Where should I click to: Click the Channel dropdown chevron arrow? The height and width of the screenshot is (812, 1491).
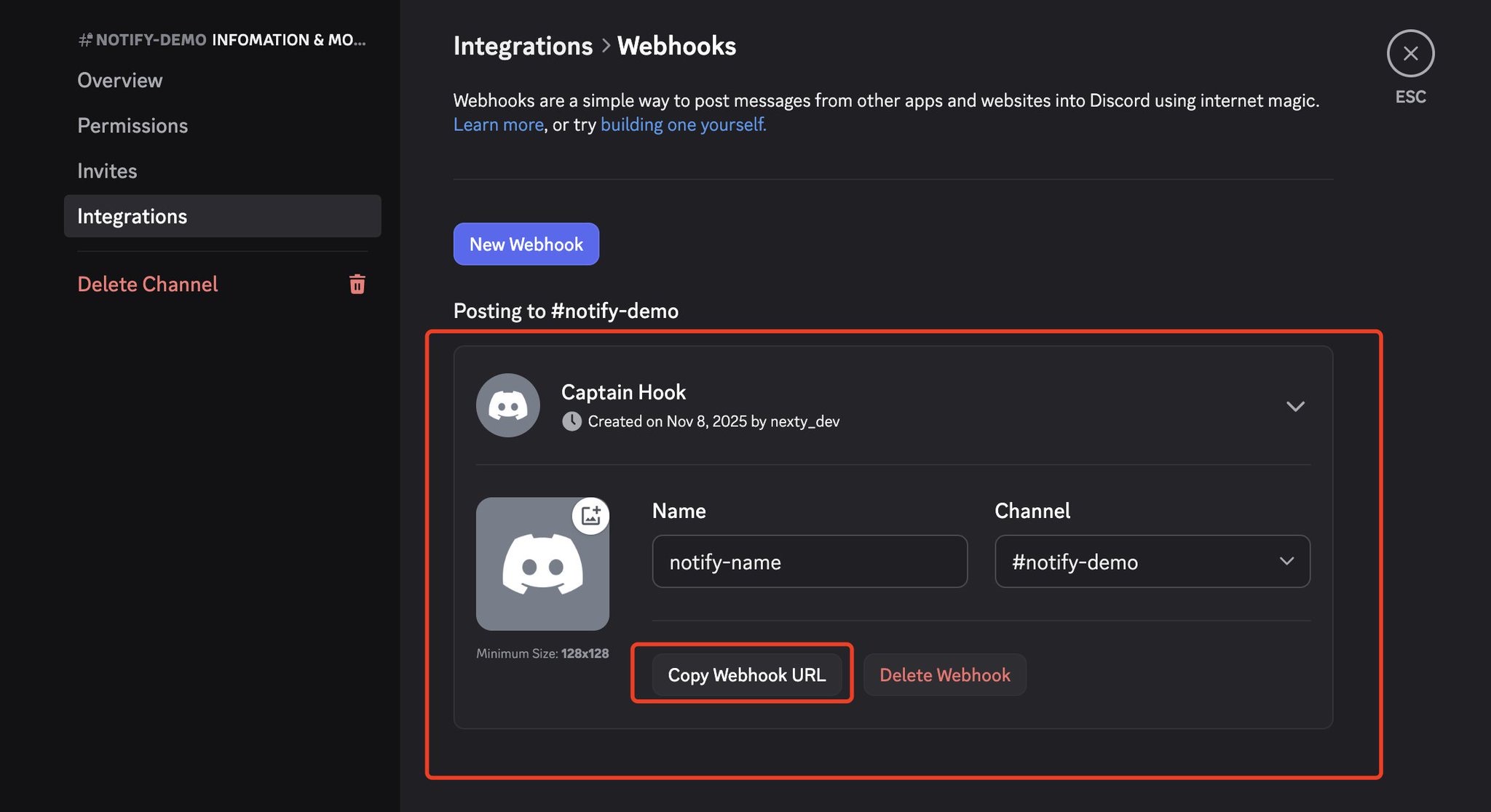click(1286, 561)
